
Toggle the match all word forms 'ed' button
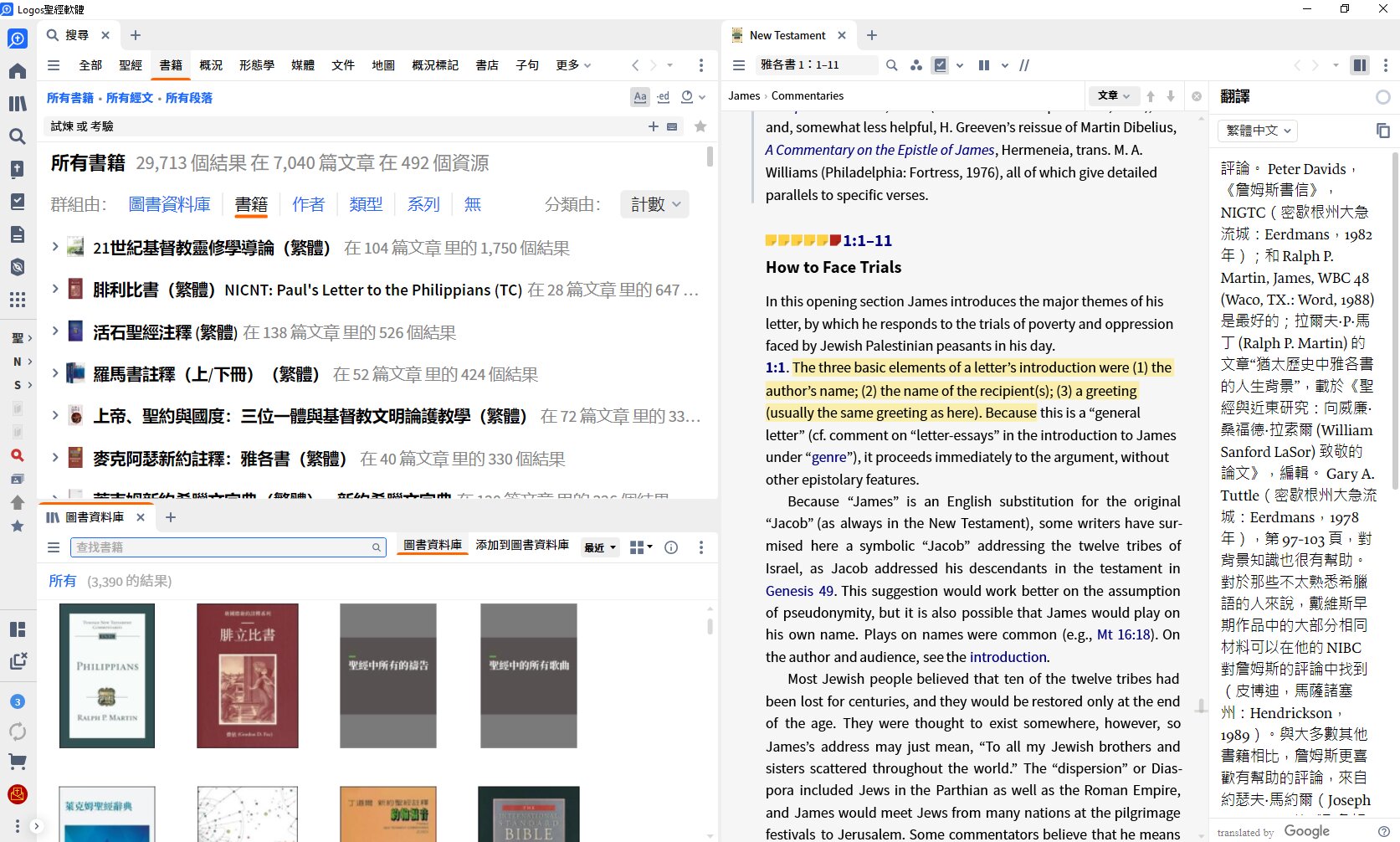click(663, 97)
